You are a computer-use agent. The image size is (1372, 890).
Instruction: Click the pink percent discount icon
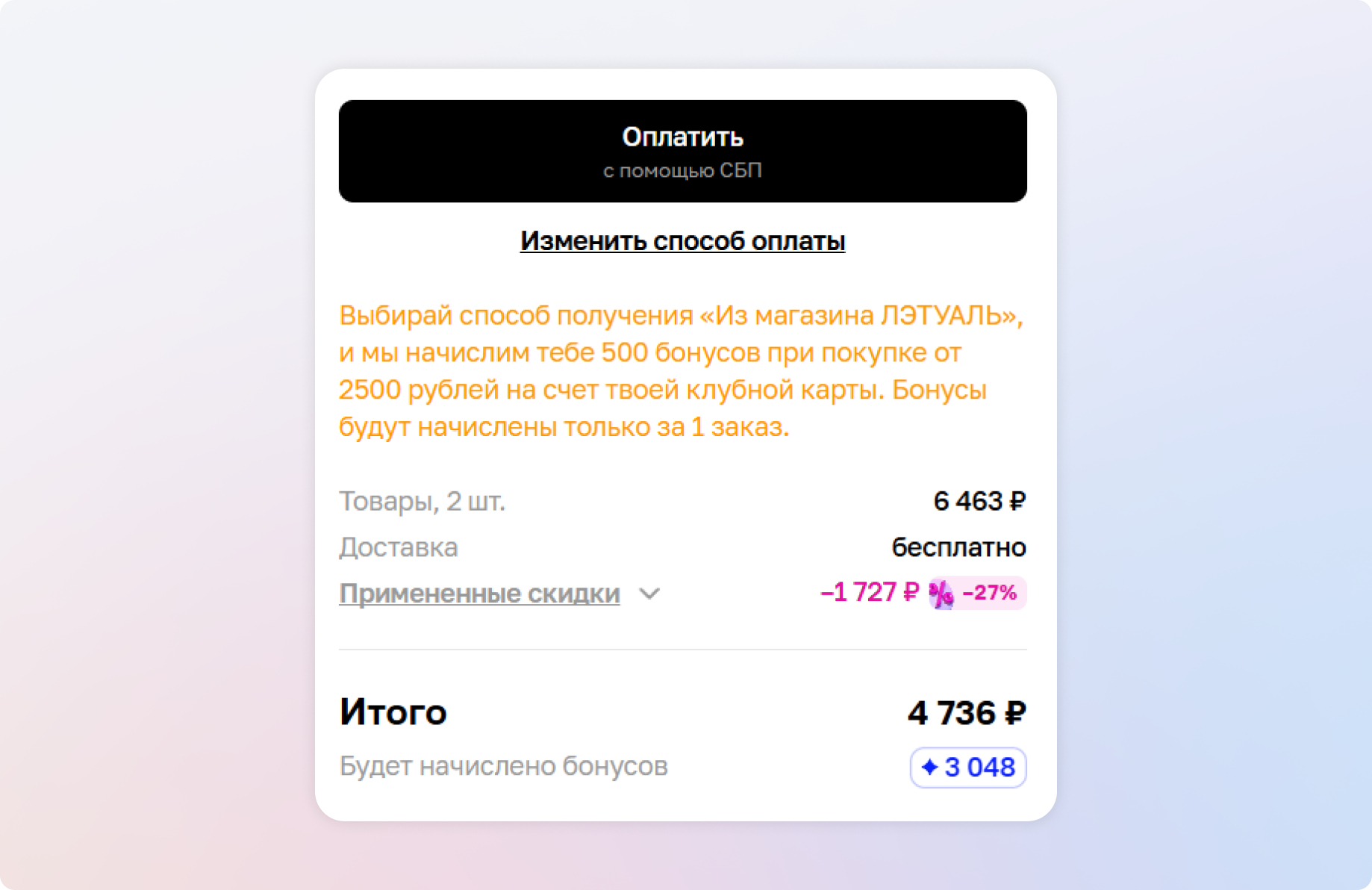click(x=941, y=594)
